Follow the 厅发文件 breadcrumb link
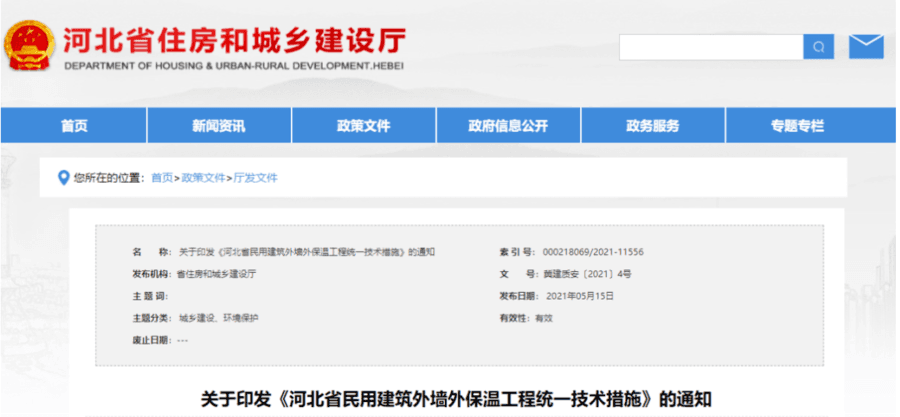The image size is (900, 417). point(255,178)
